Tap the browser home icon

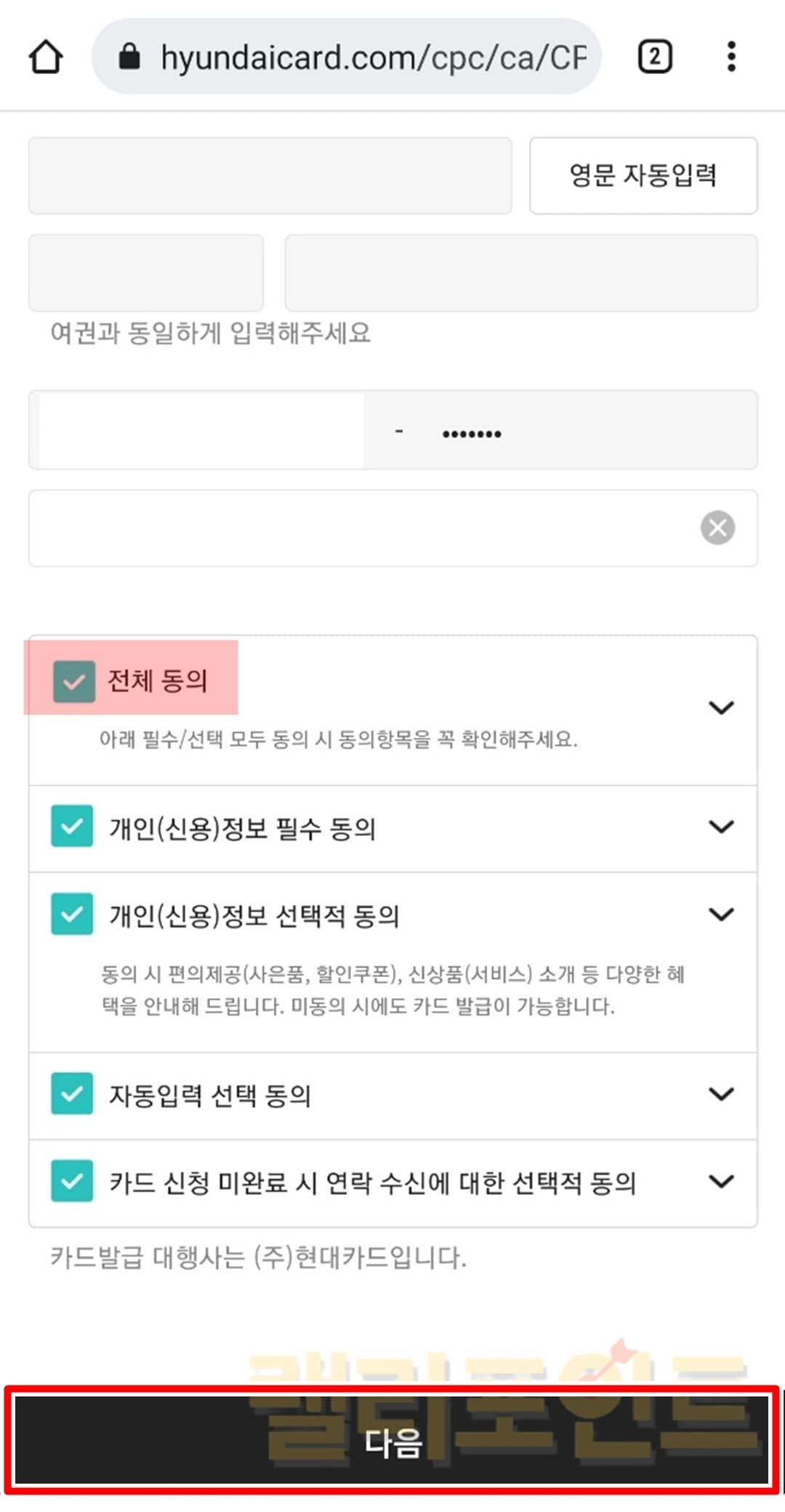(x=46, y=57)
